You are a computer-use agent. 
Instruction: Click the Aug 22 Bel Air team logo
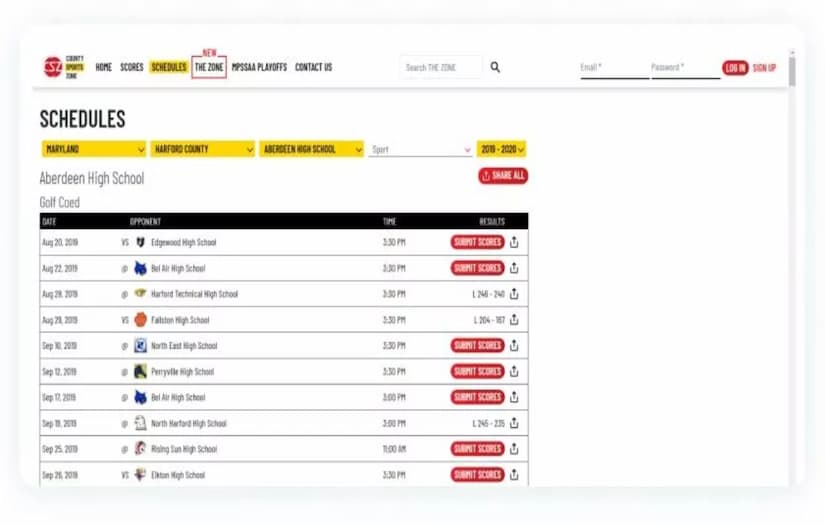click(x=140, y=268)
